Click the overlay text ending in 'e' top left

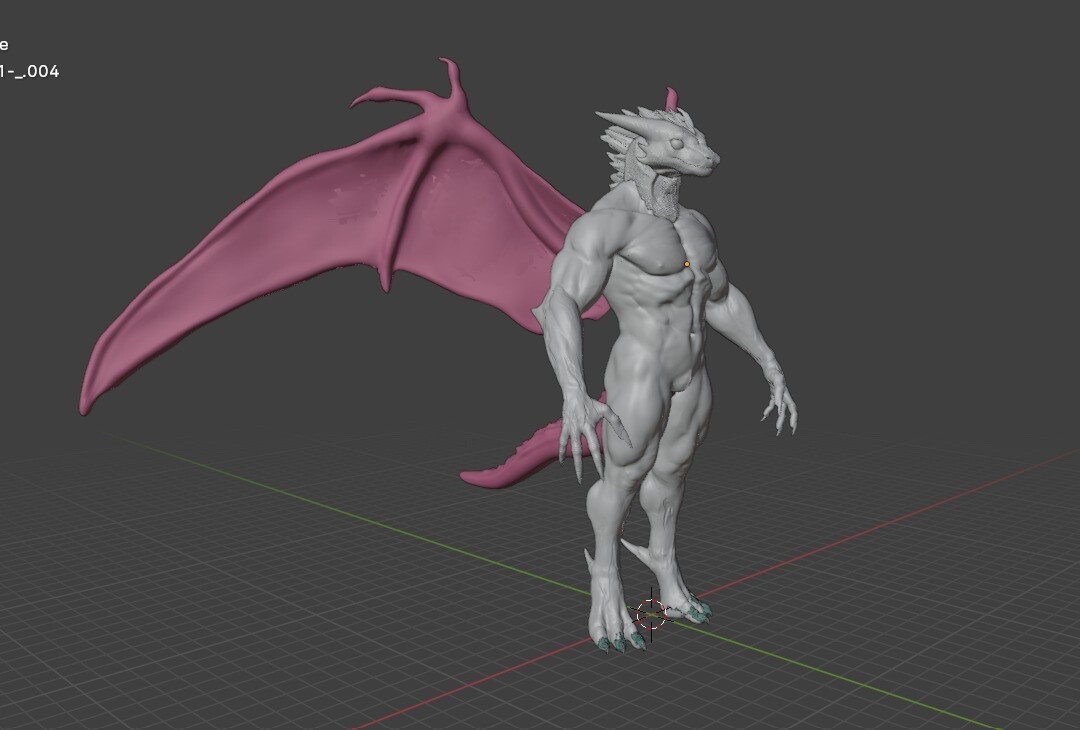[x=5, y=44]
